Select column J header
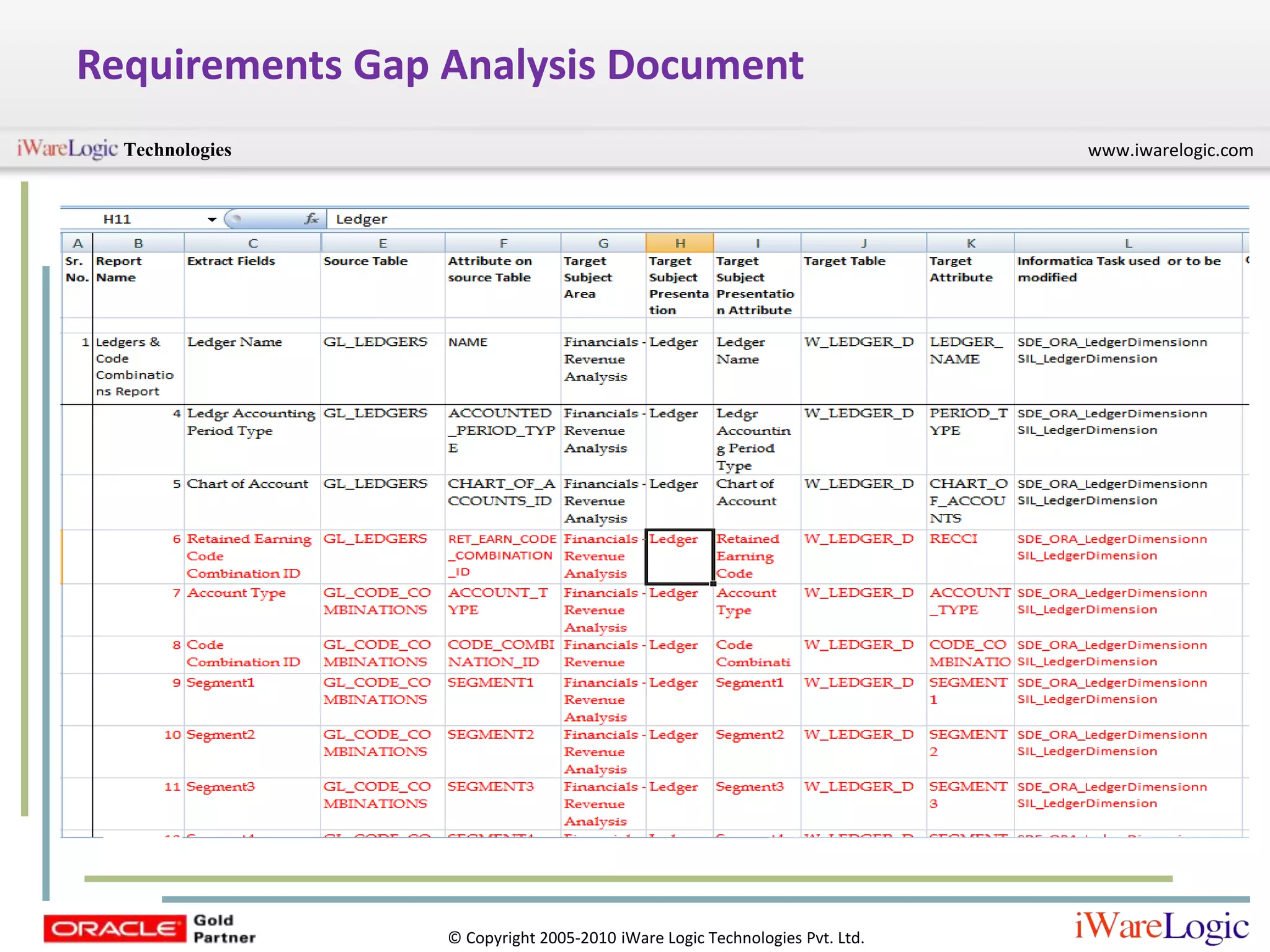1270x952 pixels. click(864, 243)
